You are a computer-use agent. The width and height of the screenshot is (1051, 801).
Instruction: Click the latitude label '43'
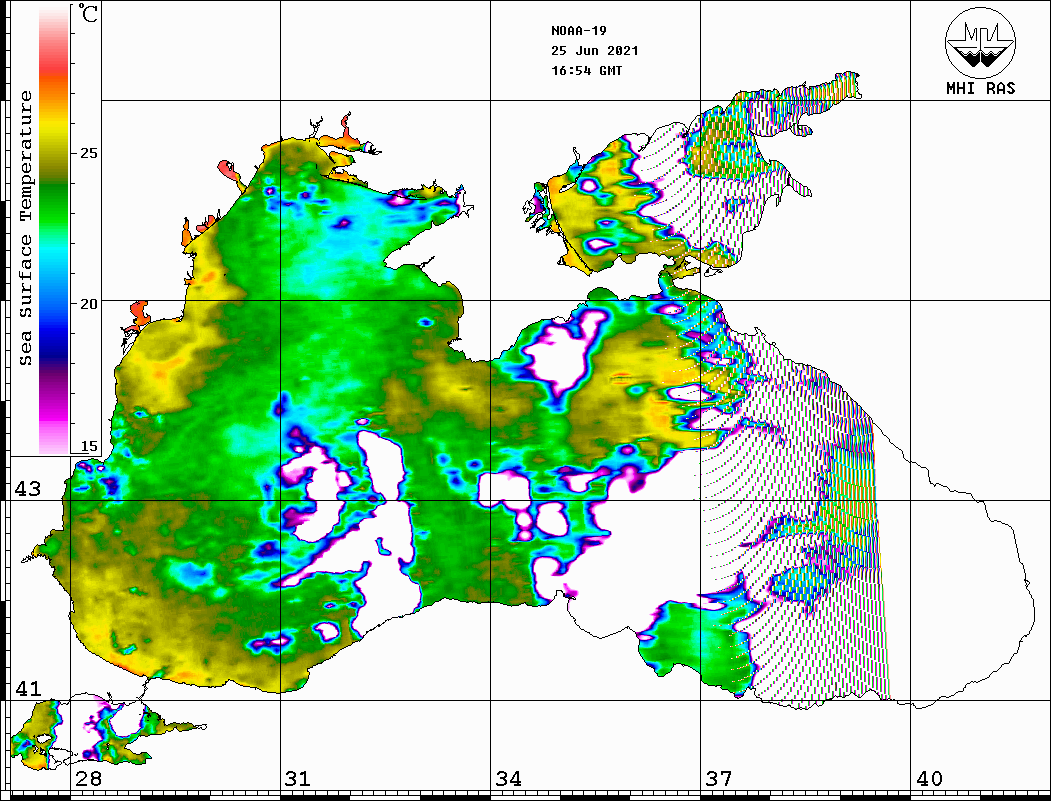27,489
